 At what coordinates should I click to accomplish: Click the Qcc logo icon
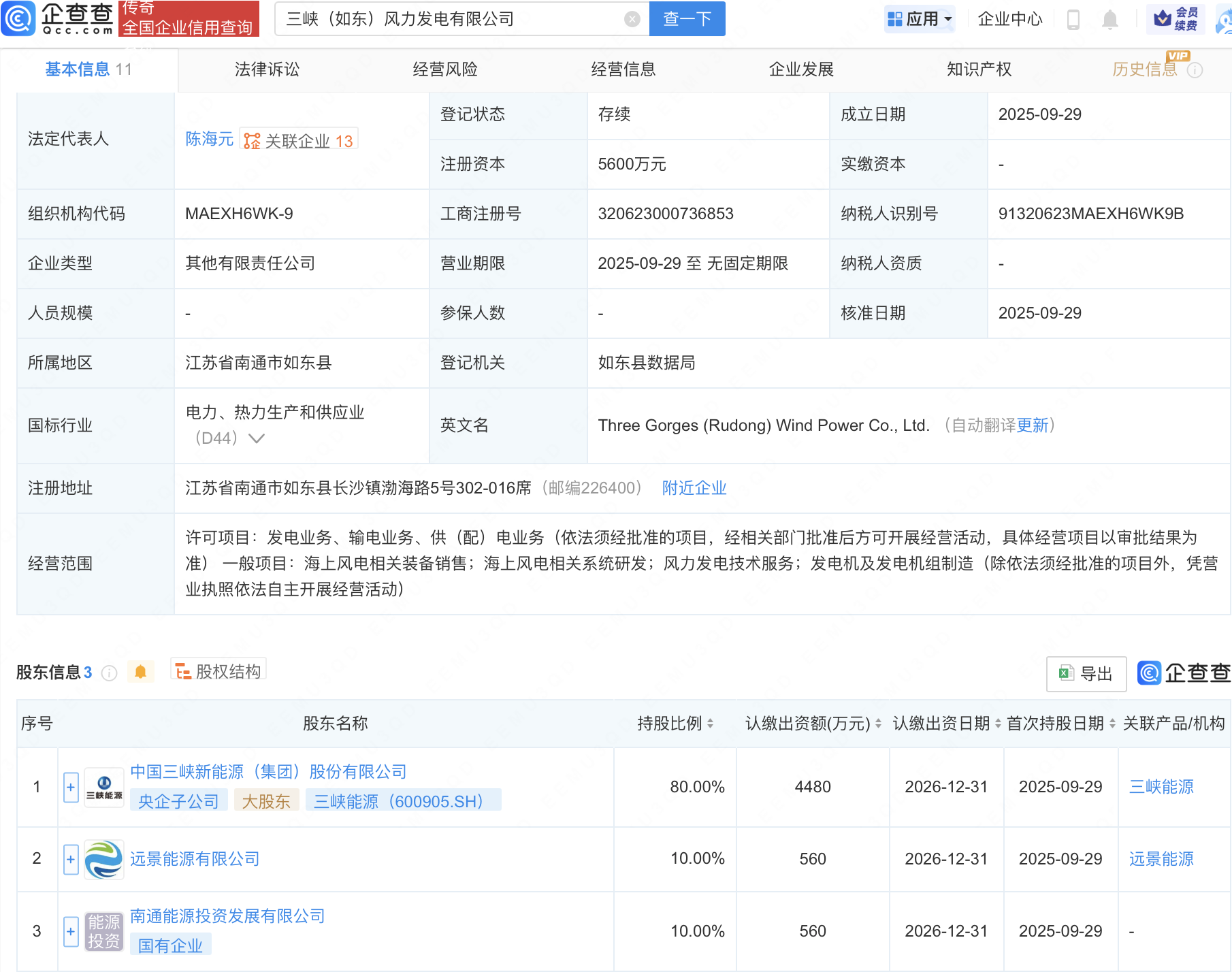coord(18,18)
